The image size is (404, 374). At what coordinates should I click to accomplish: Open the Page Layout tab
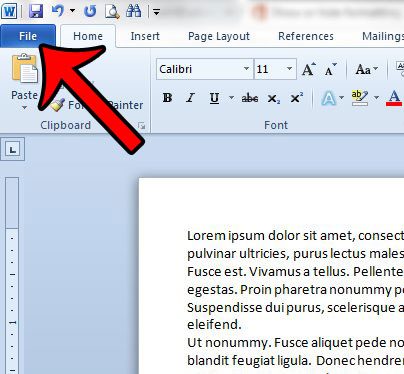pyautogui.click(x=219, y=36)
